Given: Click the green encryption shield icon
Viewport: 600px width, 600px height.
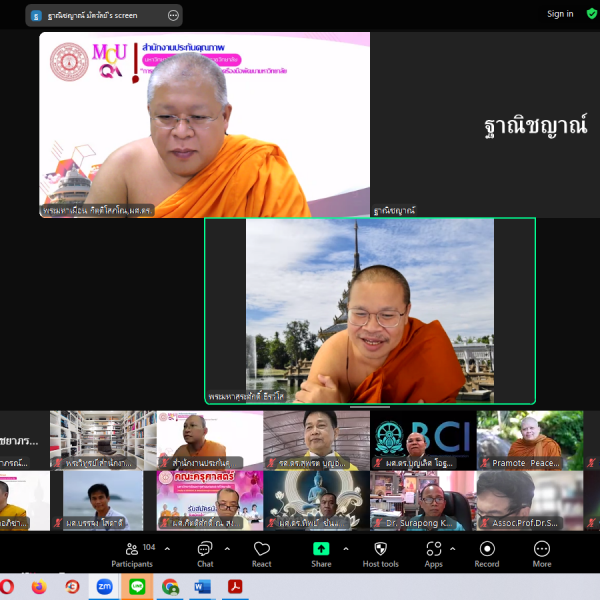Looking at the screenshot, I should (x=592, y=14).
